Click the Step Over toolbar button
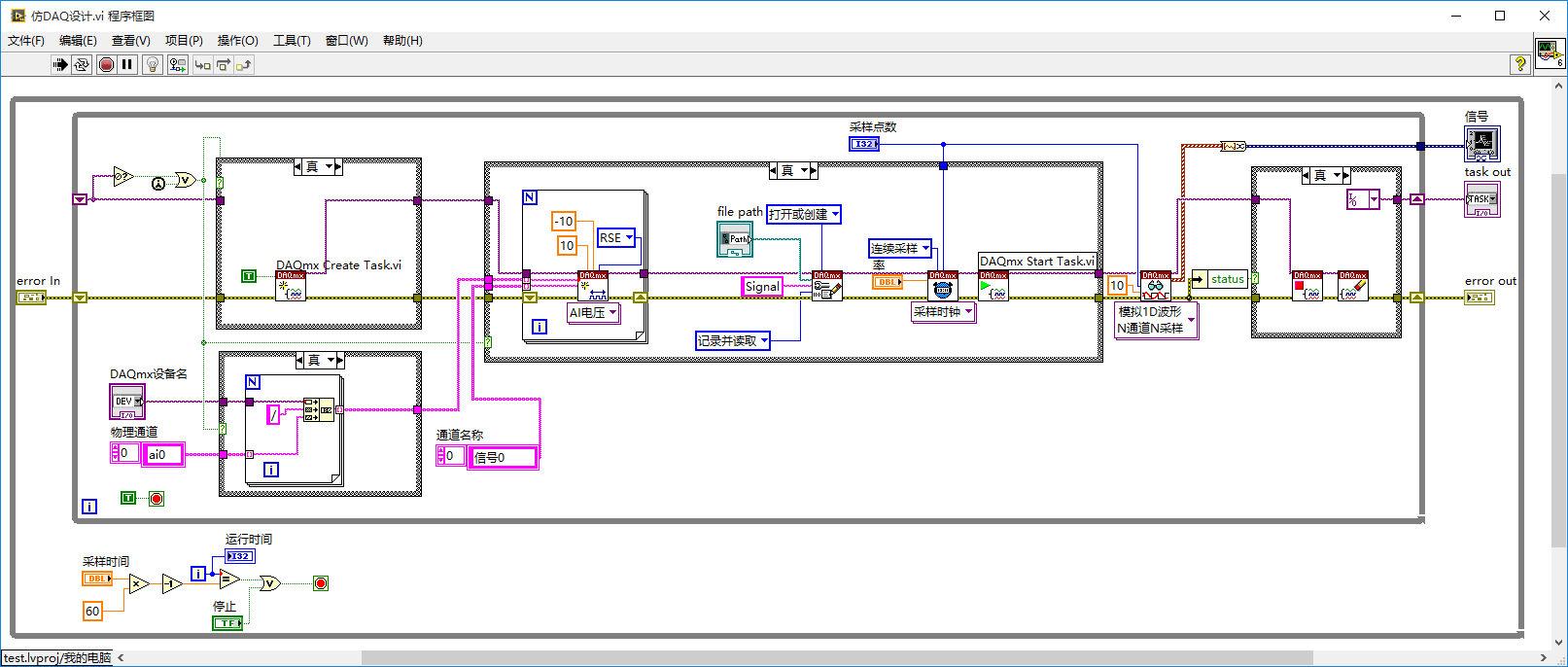This screenshot has height=667, width=1568. coord(224,64)
